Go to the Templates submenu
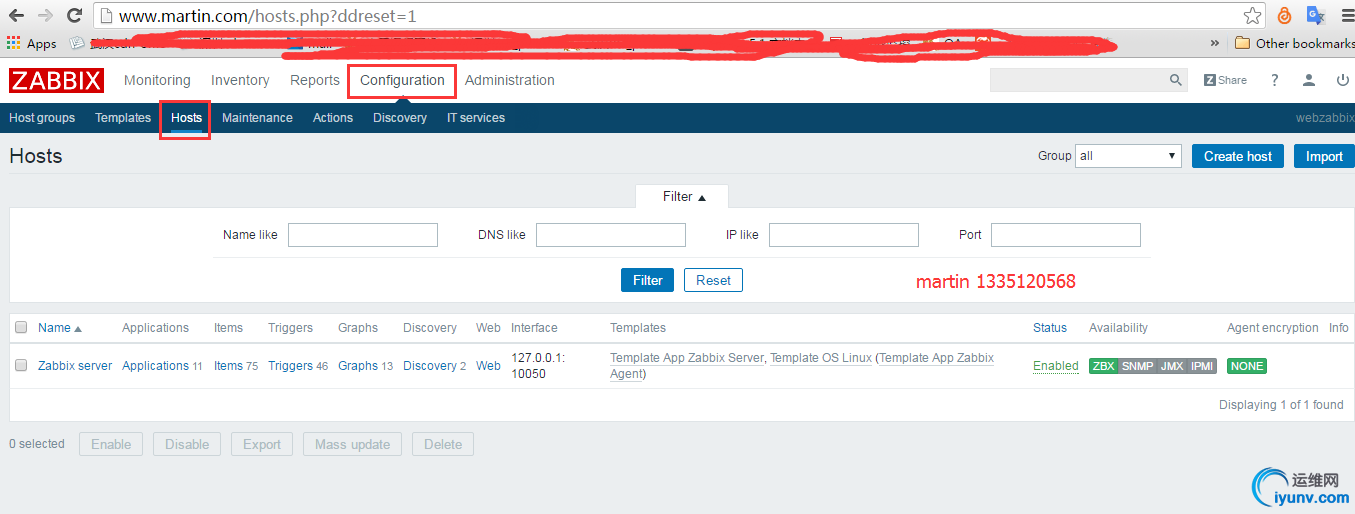The width and height of the screenshot is (1355, 514). 123,118
